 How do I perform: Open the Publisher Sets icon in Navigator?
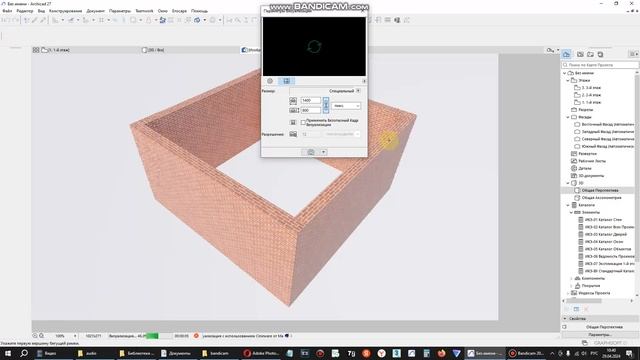tap(600, 54)
